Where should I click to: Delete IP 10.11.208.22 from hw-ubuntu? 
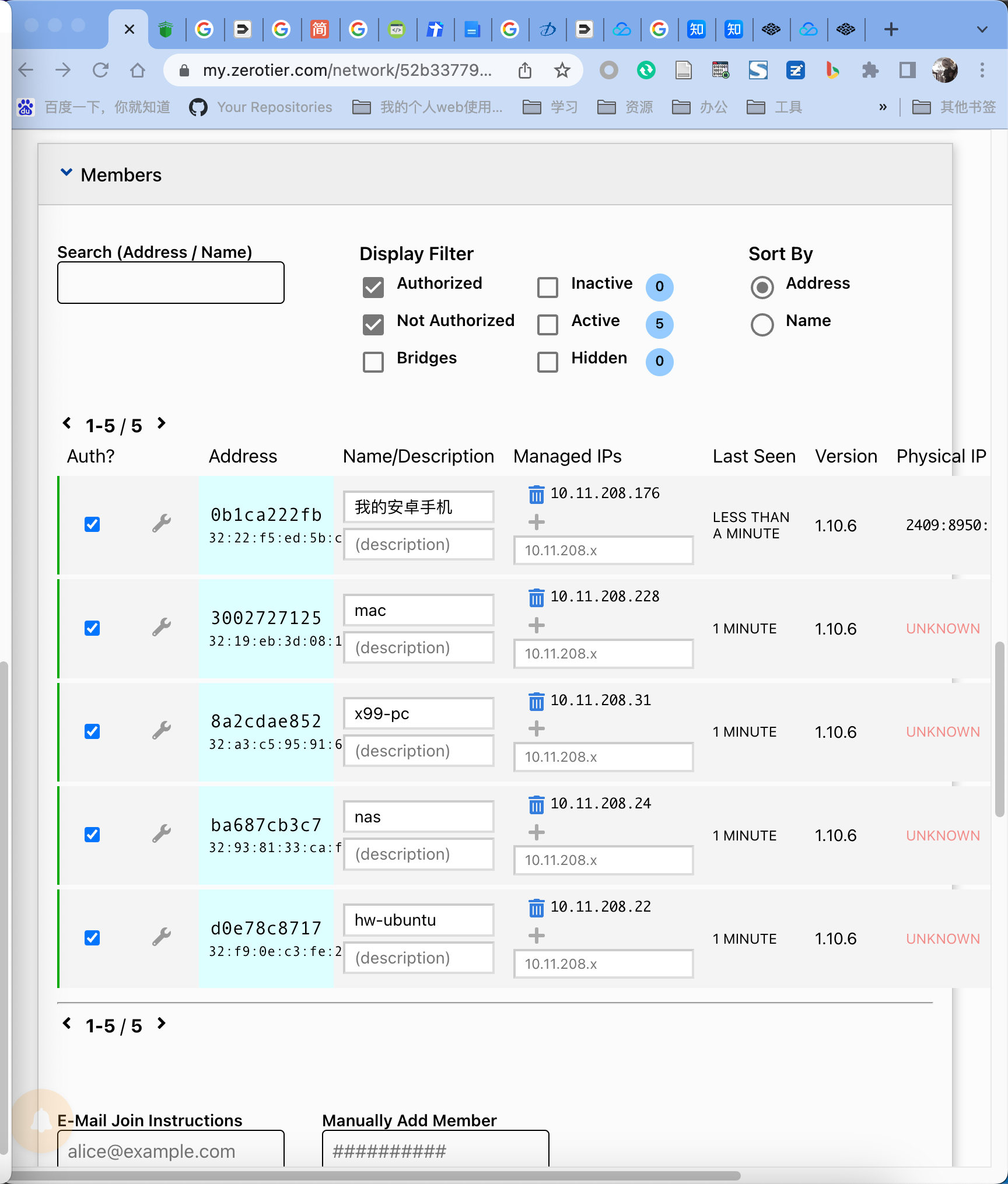(535, 908)
